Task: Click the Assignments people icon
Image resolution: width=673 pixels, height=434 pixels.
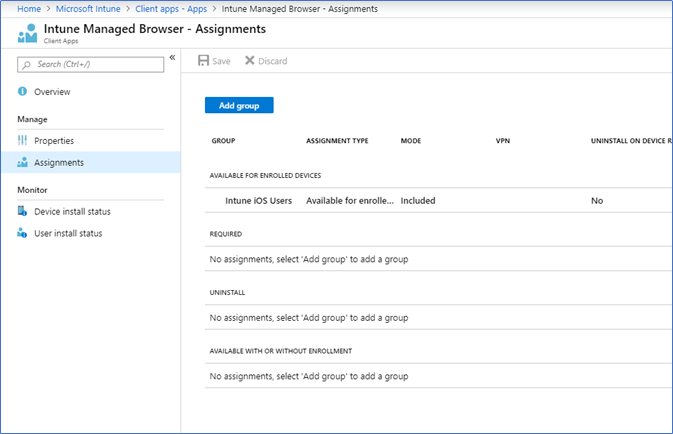Action: click(22, 162)
